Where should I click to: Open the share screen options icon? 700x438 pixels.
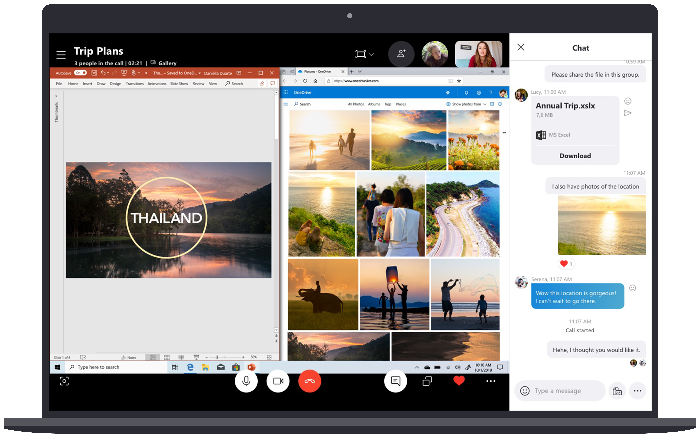click(427, 381)
